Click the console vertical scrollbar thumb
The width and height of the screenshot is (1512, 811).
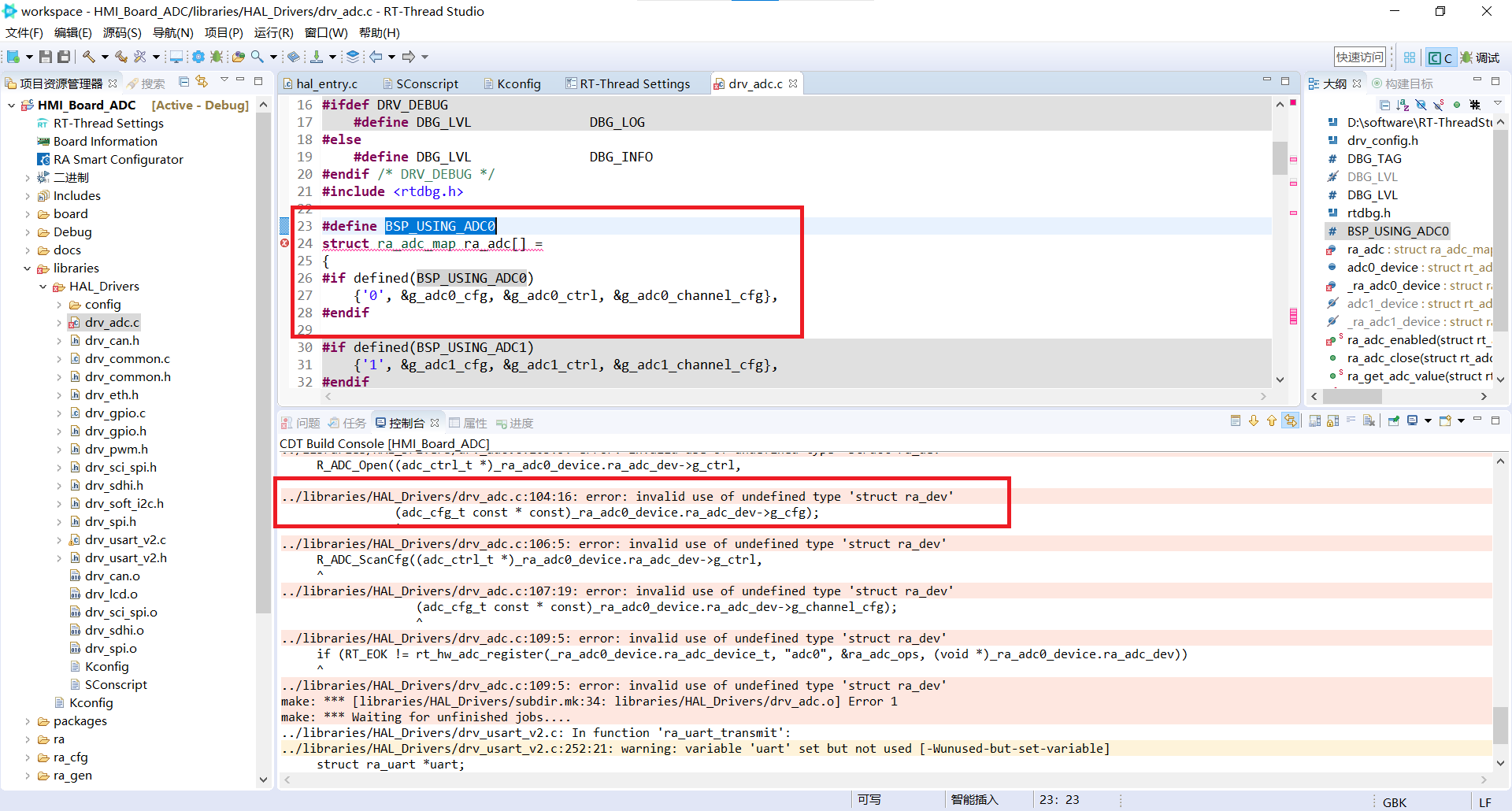click(x=1500, y=725)
